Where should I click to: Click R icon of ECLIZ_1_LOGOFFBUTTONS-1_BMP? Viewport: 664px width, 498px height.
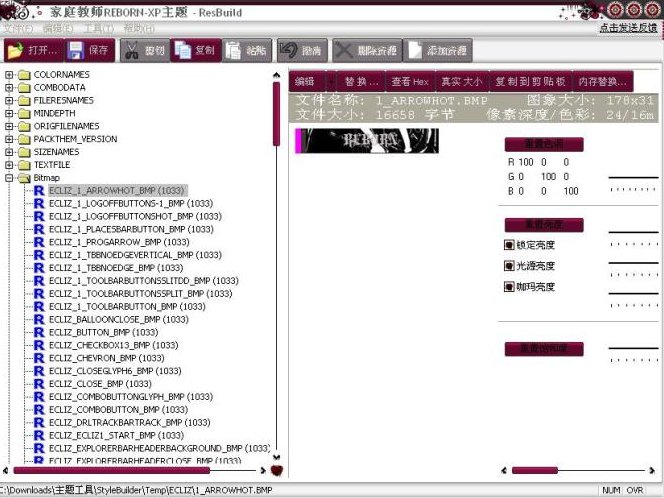click(x=39, y=204)
